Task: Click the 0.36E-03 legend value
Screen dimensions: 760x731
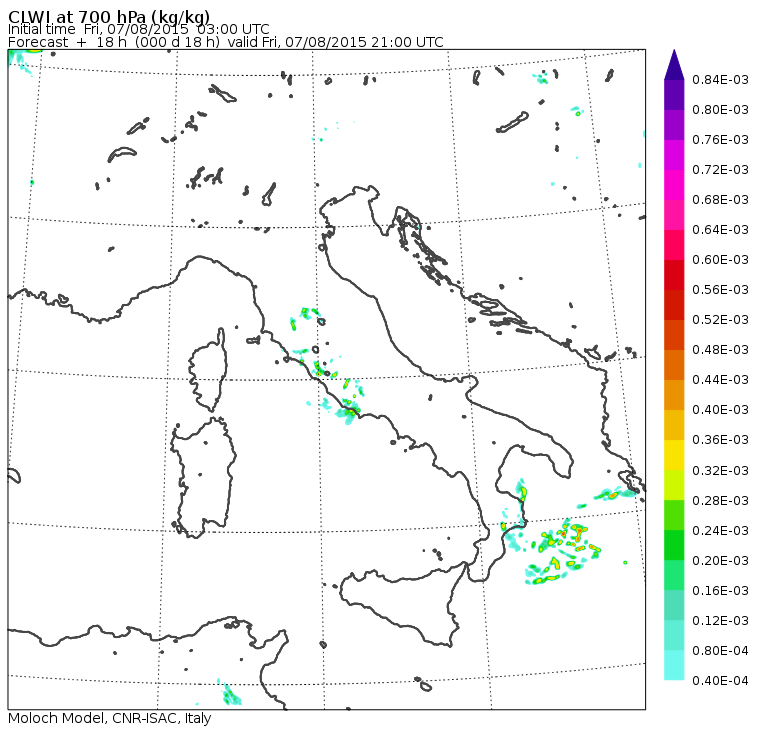Action: [720, 440]
